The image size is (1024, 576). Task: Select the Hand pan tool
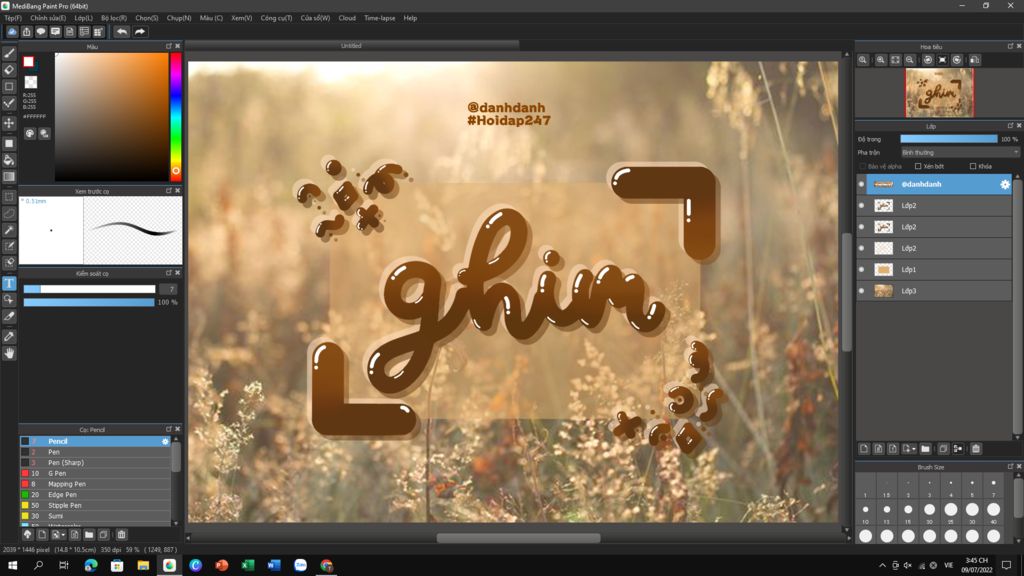9,353
